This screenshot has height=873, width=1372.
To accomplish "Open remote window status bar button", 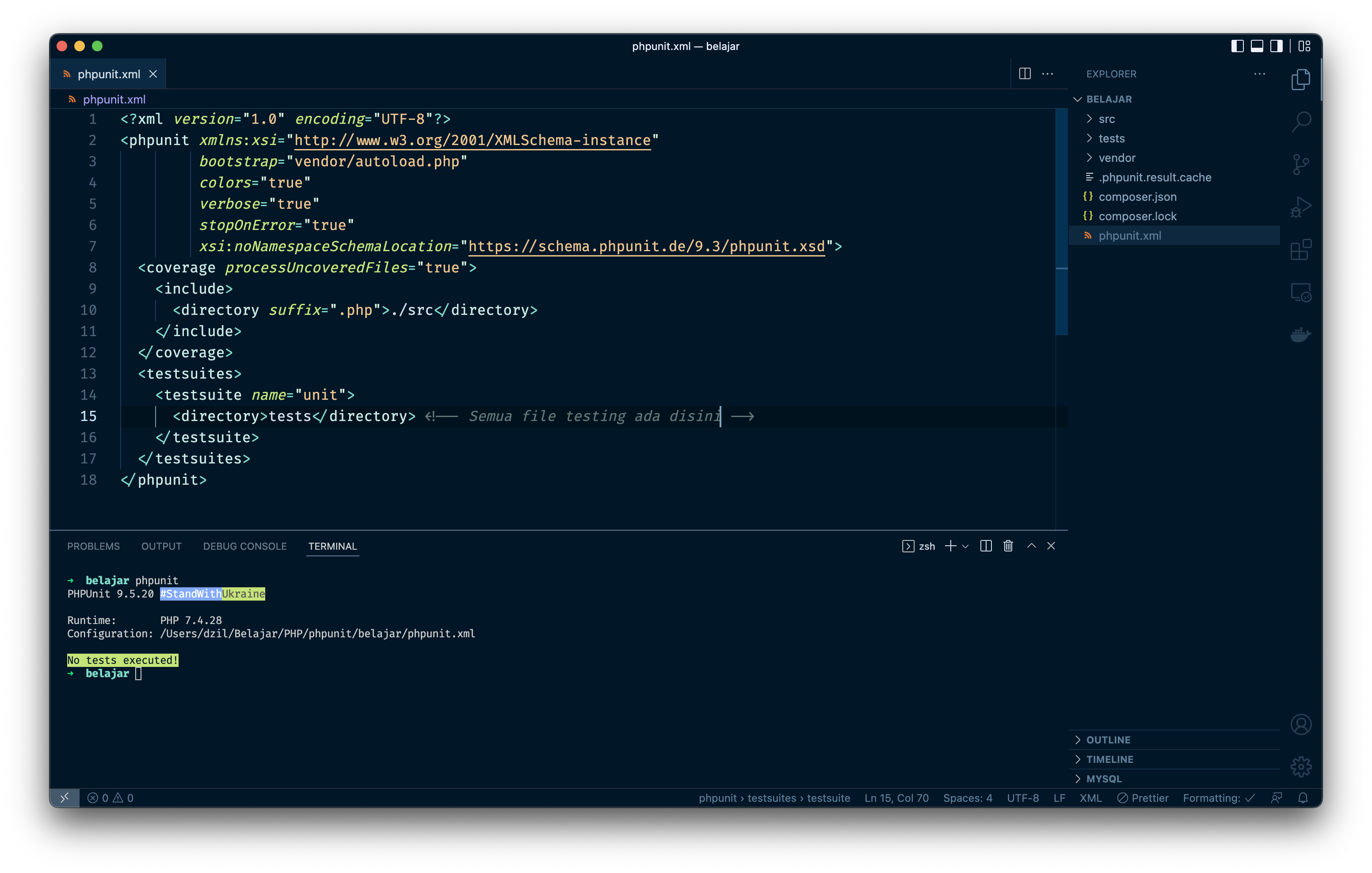I will coord(65,798).
